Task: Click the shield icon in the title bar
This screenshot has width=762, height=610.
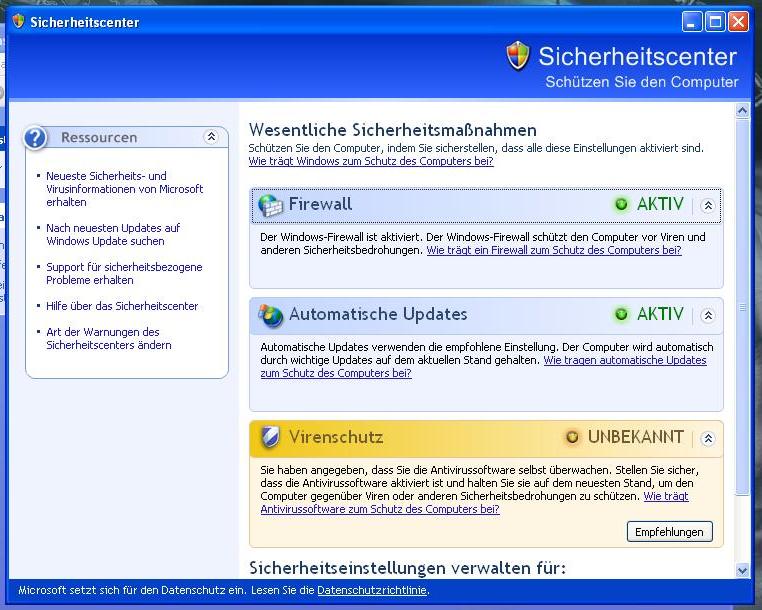Action: coord(18,21)
